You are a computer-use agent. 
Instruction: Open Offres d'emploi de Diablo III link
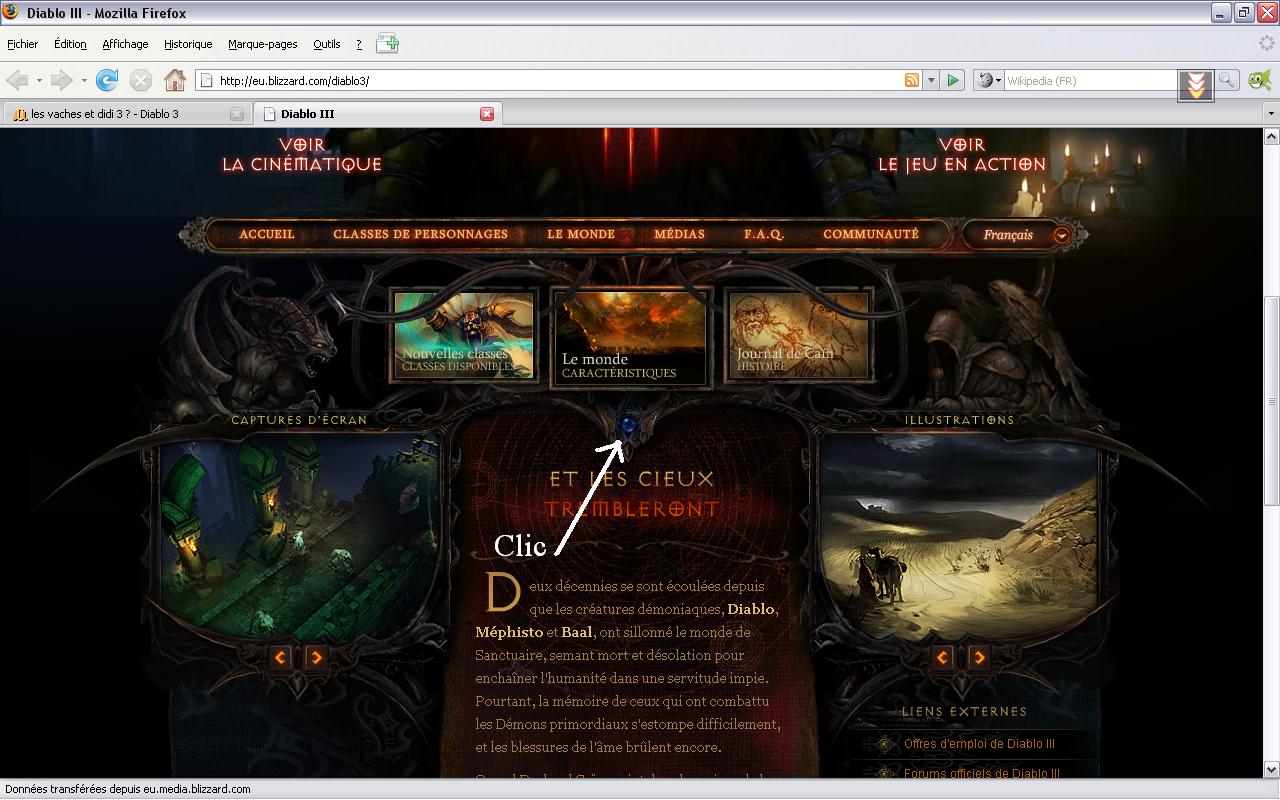tap(979, 744)
